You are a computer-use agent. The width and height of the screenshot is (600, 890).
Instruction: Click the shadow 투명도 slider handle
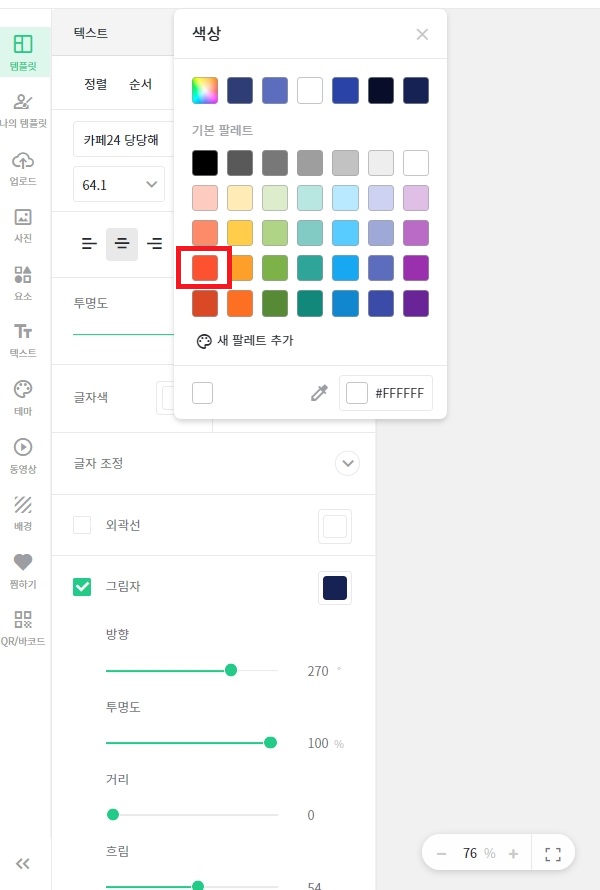[x=271, y=742]
